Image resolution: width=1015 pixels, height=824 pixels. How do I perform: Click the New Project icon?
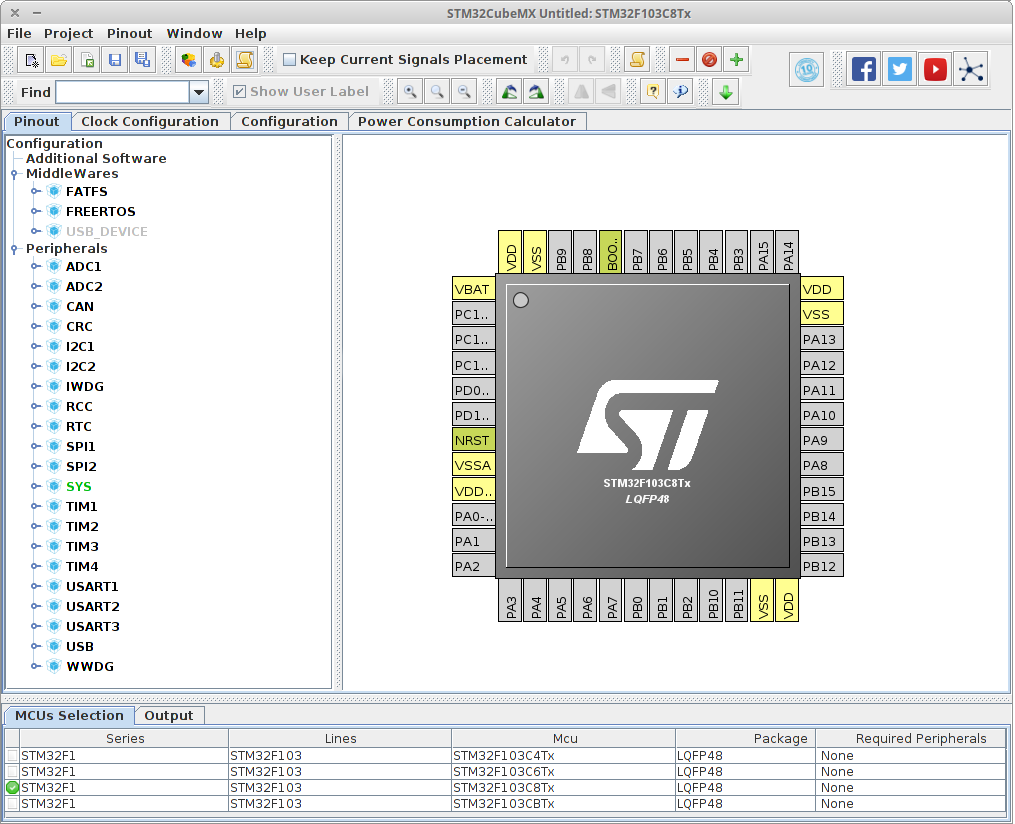click(30, 60)
